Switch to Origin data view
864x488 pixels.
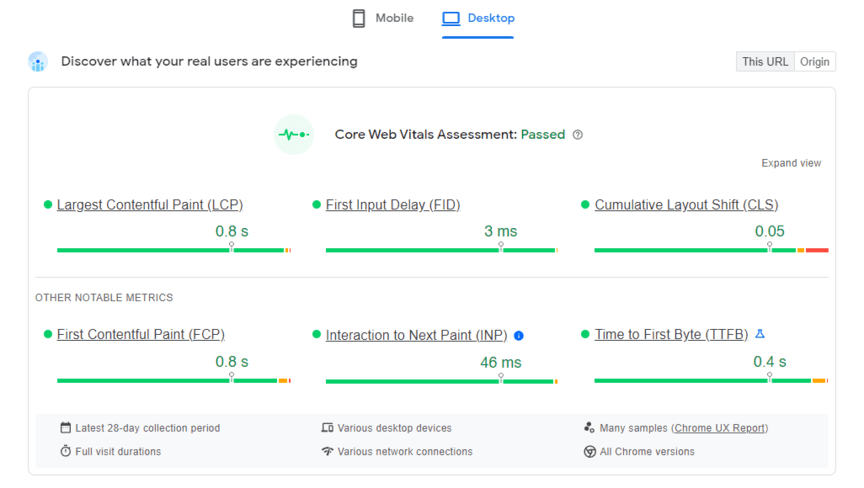814,62
